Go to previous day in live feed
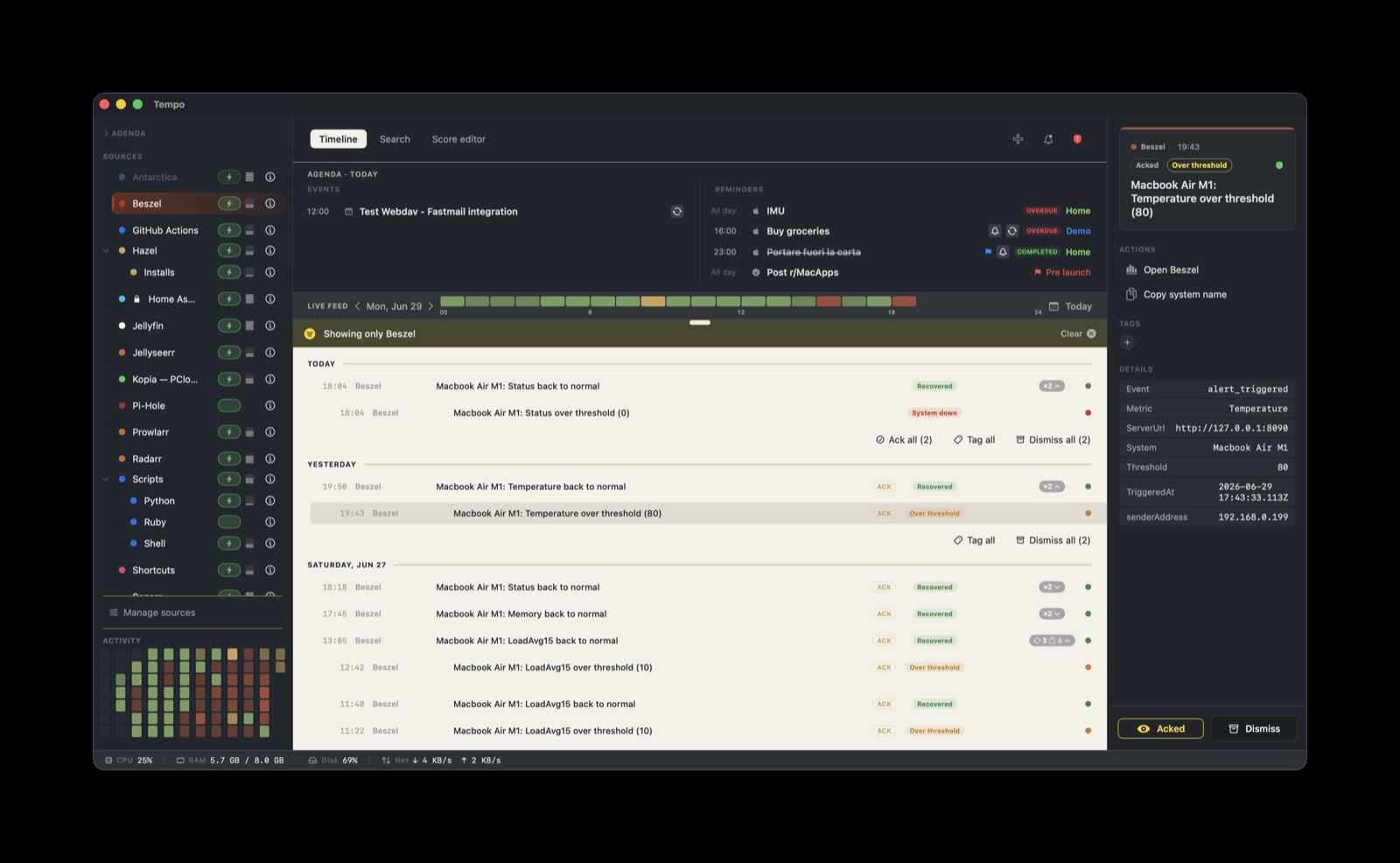The width and height of the screenshot is (1400, 863). click(x=357, y=306)
